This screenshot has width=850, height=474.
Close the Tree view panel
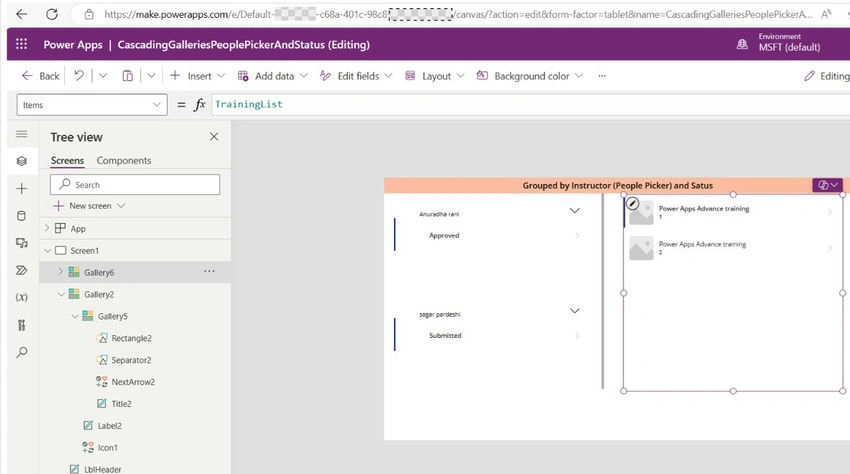(x=214, y=137)
